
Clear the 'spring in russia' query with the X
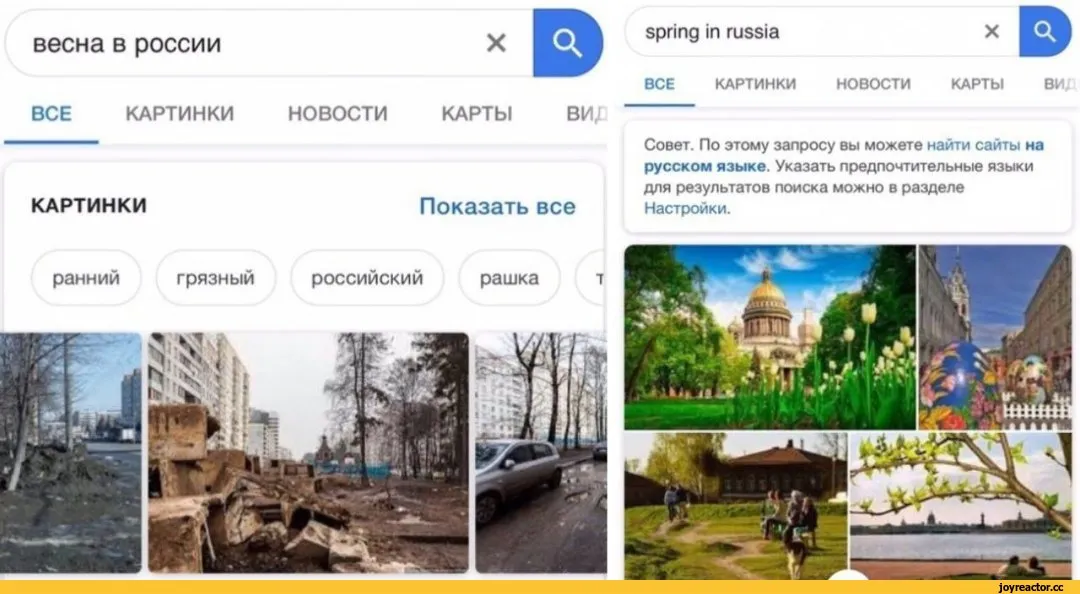click(x=992, y=31)
